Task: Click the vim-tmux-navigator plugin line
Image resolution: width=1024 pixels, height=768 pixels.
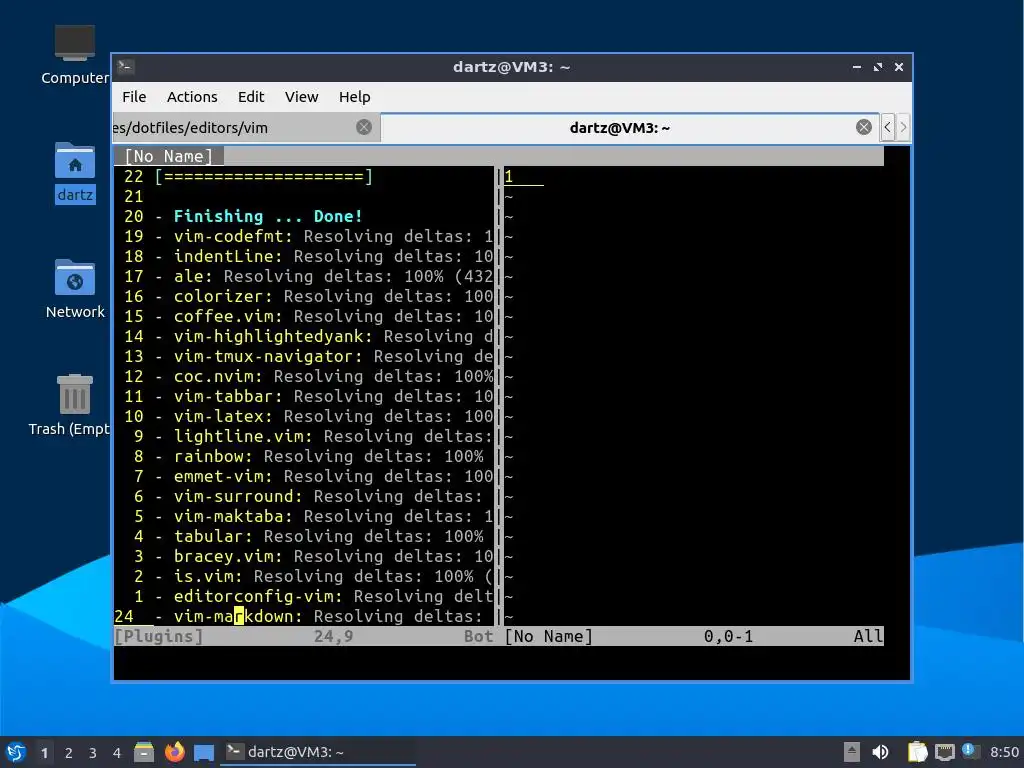Action: pos(304,357)
